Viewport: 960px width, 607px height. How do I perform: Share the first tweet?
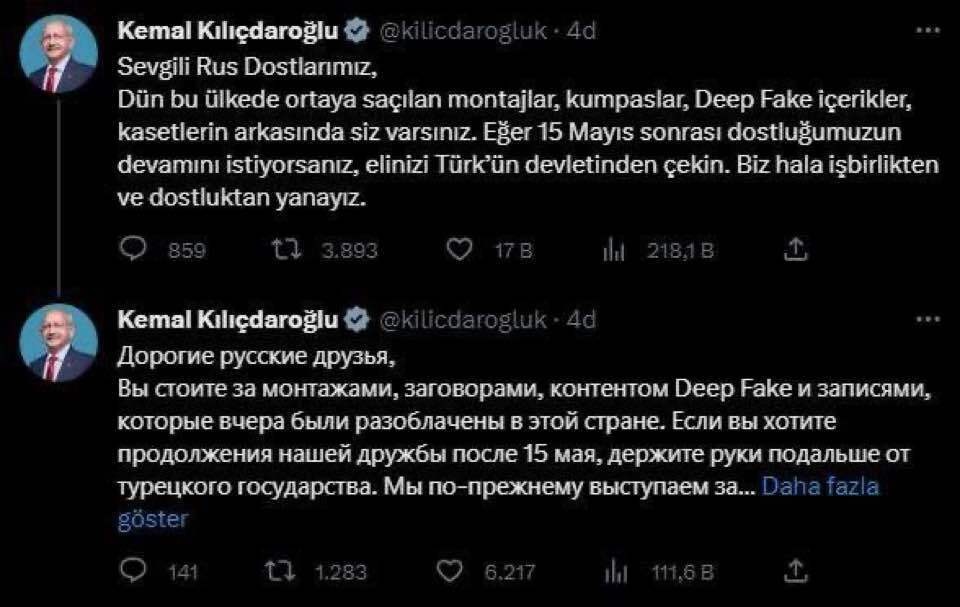click(x=796, y=250)
